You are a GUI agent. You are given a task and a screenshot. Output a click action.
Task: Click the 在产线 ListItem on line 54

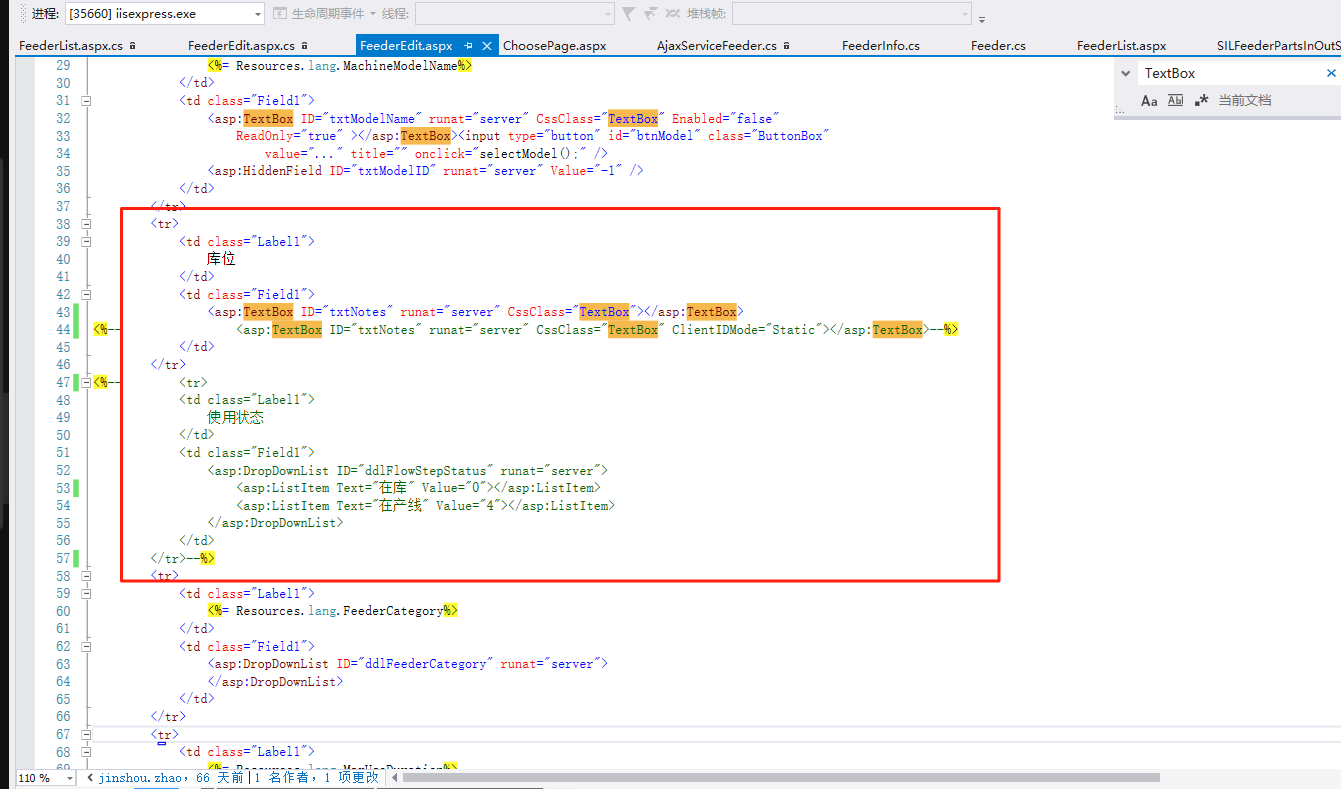coord(426,506)
